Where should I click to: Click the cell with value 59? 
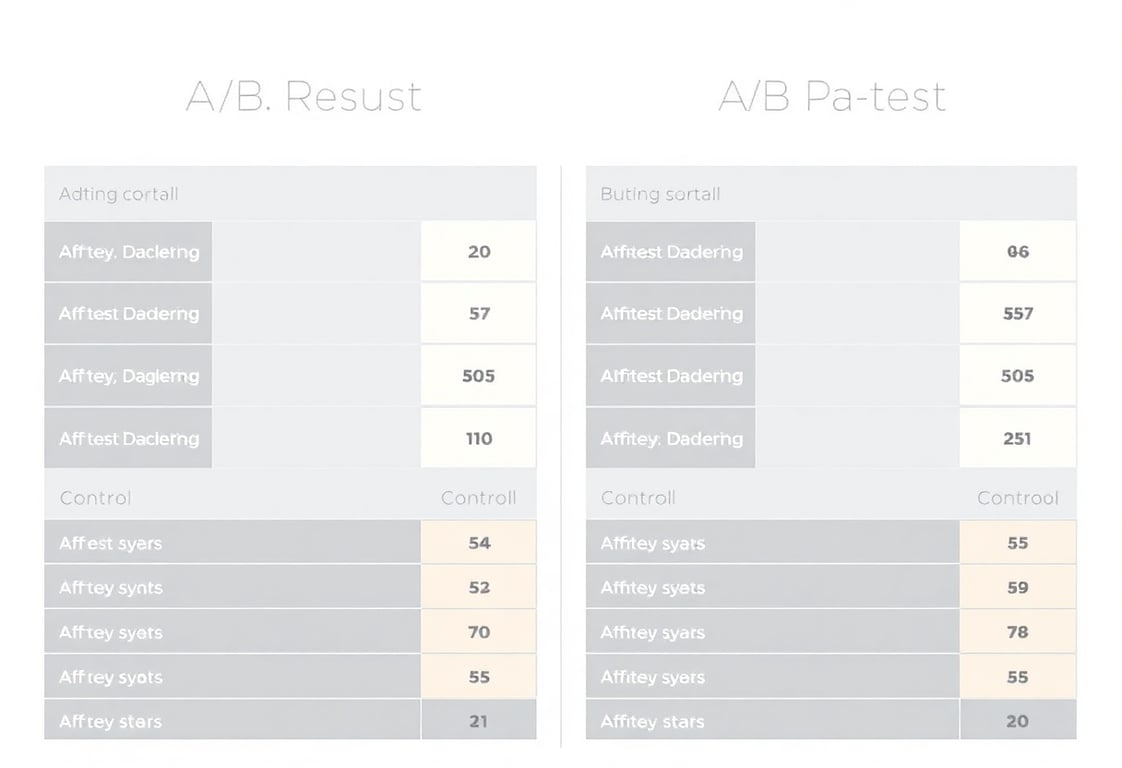1017,588
